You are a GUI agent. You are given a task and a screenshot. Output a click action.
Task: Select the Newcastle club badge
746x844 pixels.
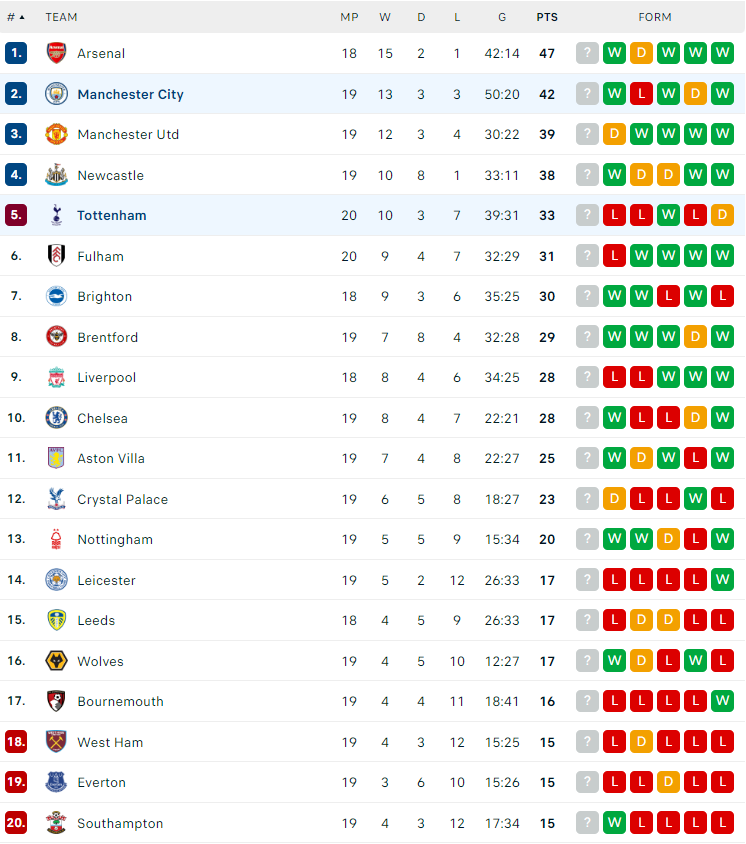56,175
